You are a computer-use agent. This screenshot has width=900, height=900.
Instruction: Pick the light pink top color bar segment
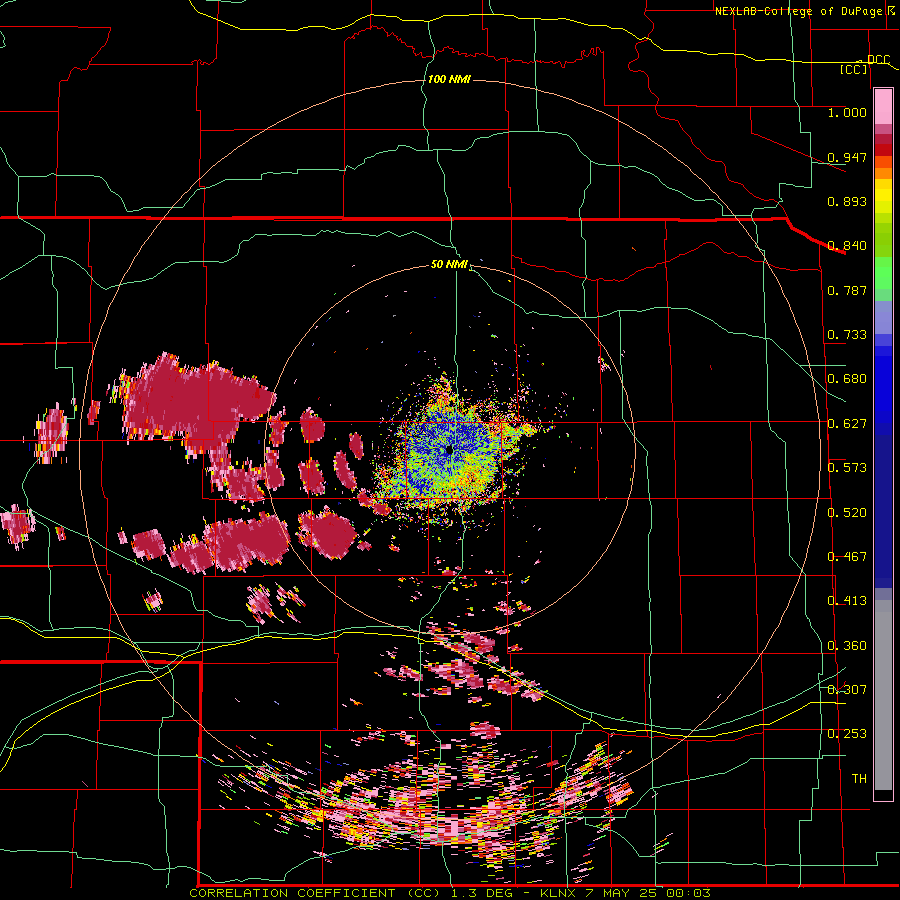click(883, 107)
